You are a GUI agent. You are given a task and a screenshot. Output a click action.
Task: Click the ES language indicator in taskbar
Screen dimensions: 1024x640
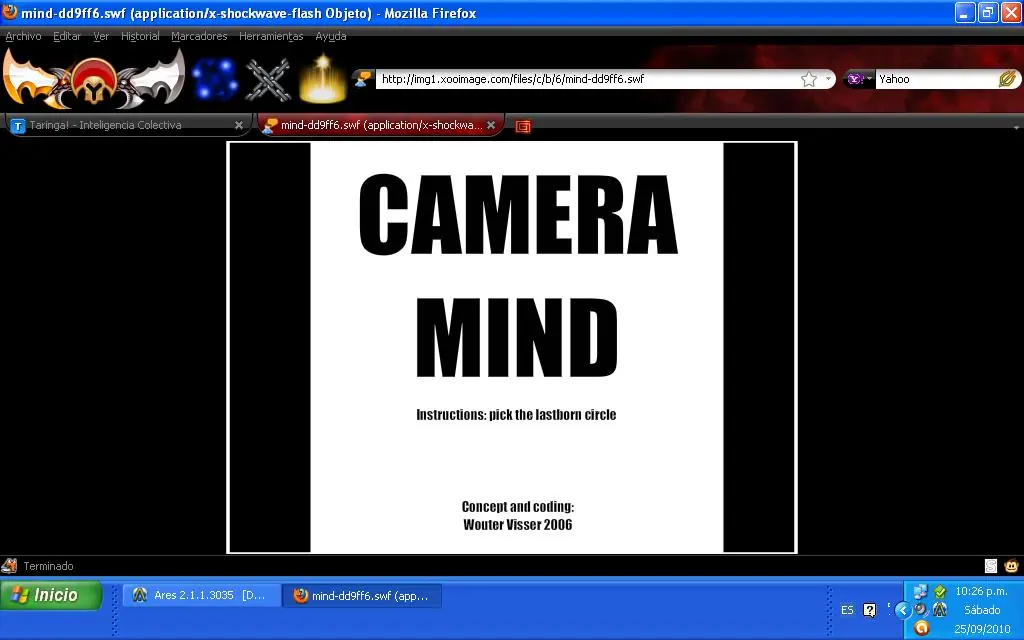[847, 610]
